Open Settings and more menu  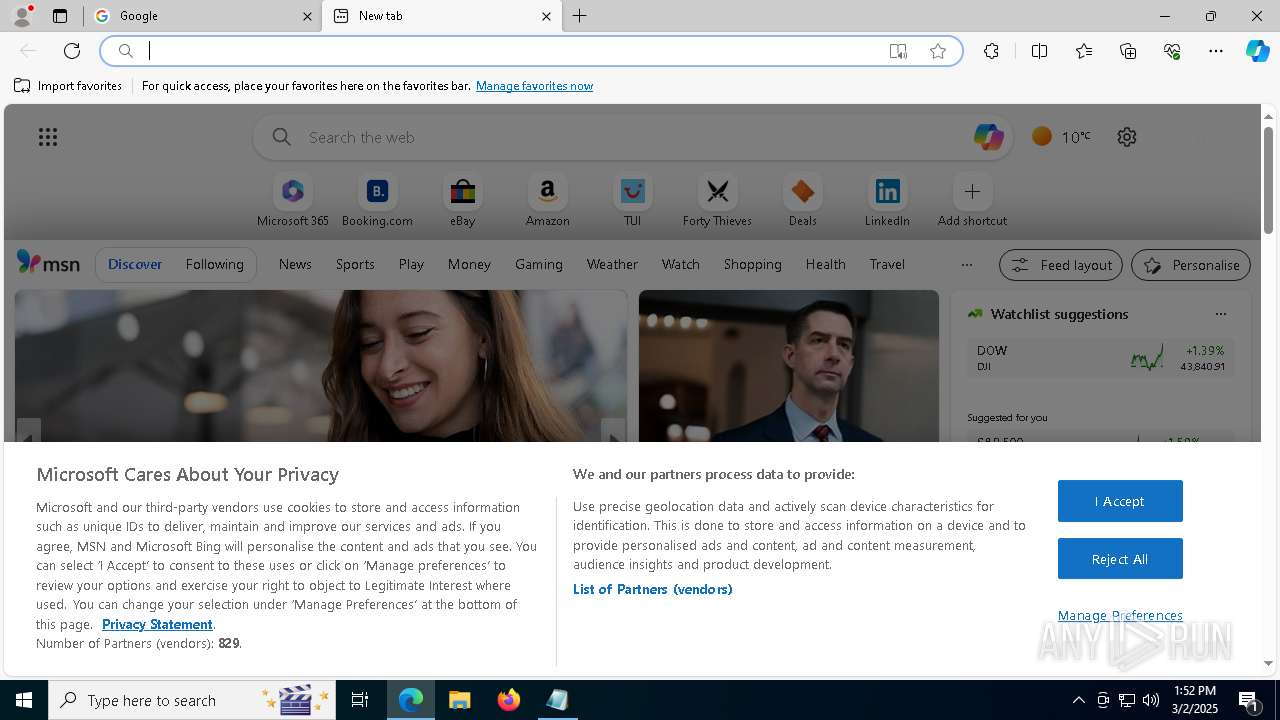point(1216,51)
